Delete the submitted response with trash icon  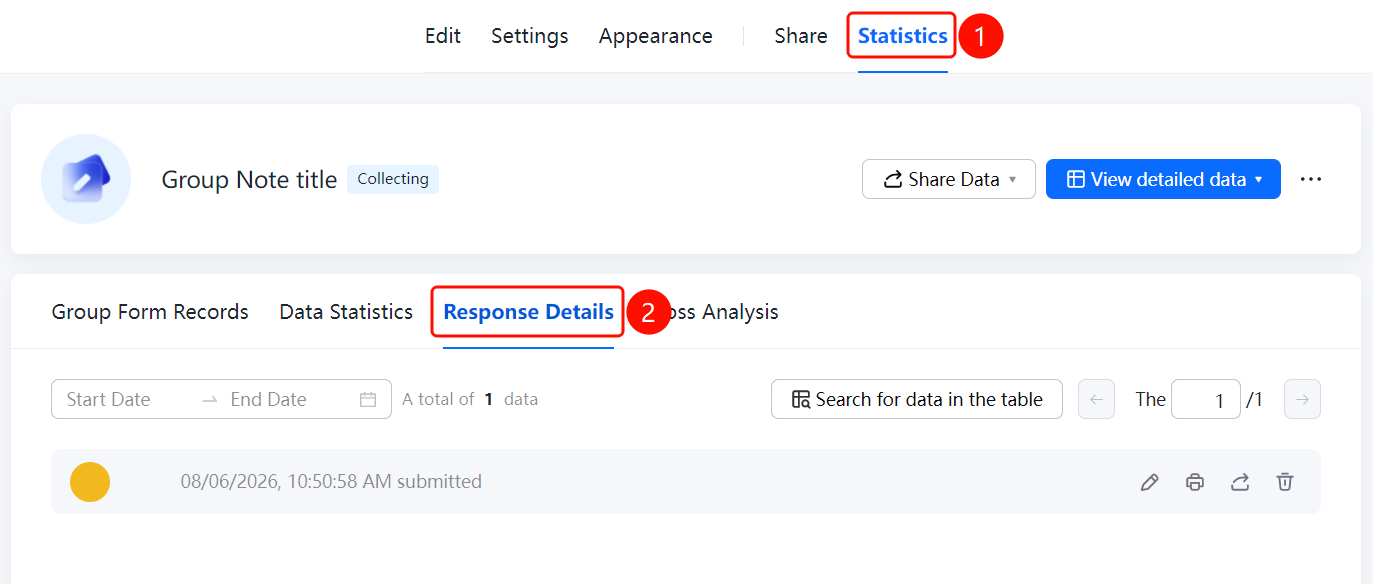(1285, 482)
